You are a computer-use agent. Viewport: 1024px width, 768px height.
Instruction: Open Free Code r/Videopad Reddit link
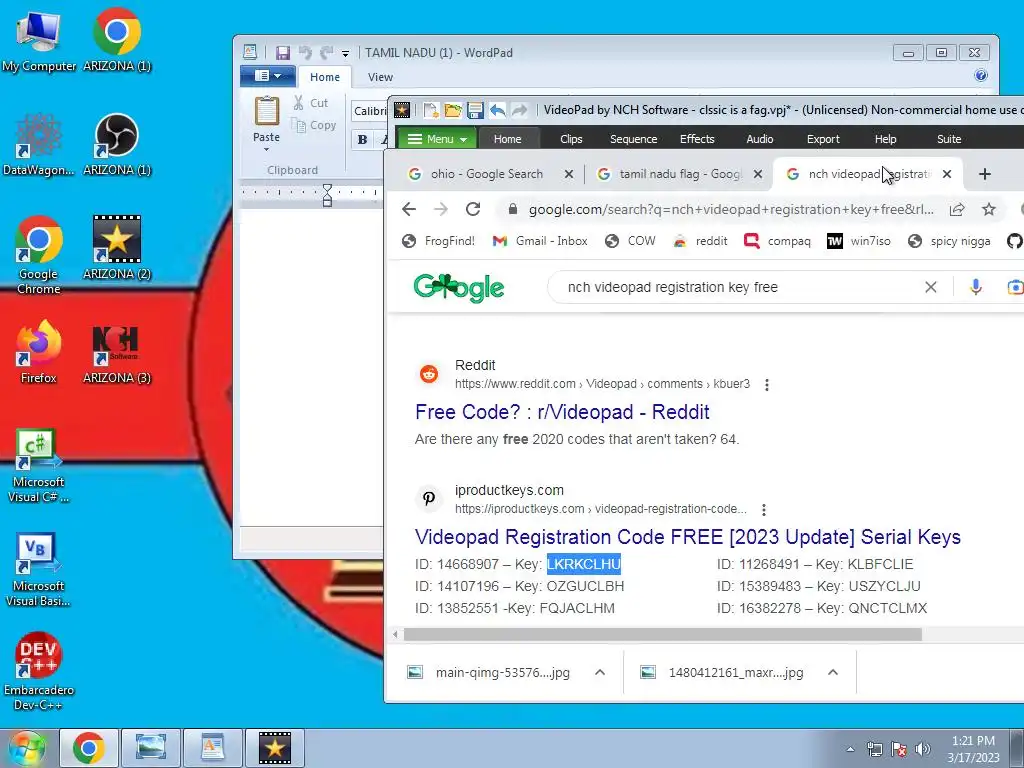point(562,412)
